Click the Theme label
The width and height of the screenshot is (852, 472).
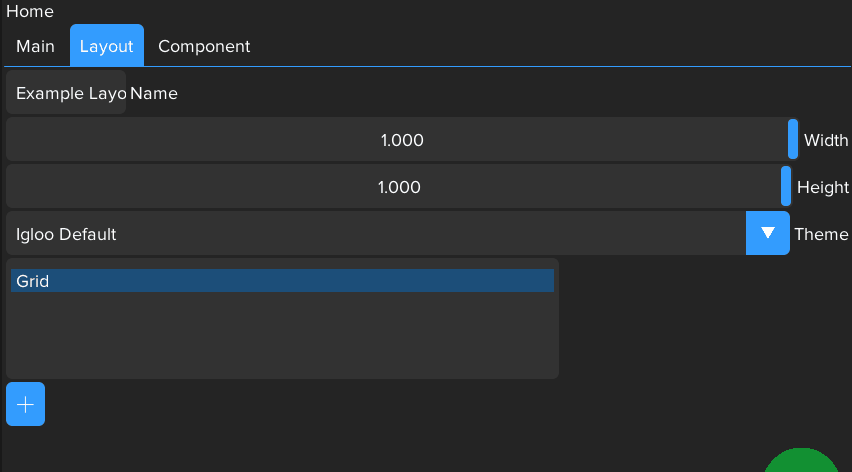click(821, 234)
